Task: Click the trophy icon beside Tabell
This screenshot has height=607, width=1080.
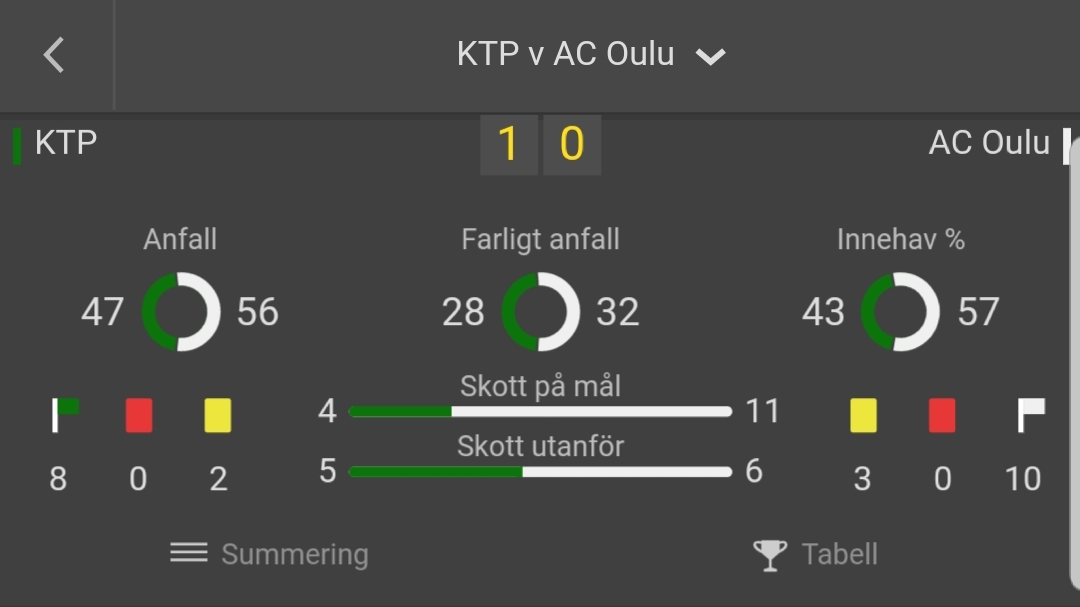Action: click(x=770, y=555)
